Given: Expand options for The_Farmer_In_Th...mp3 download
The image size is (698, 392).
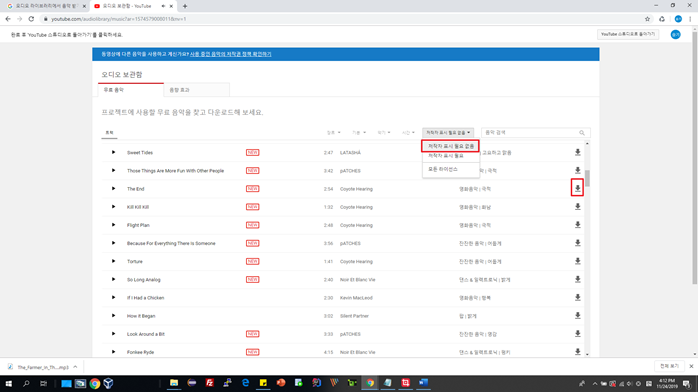Looking at the screenshot, I should click(75, 367).
